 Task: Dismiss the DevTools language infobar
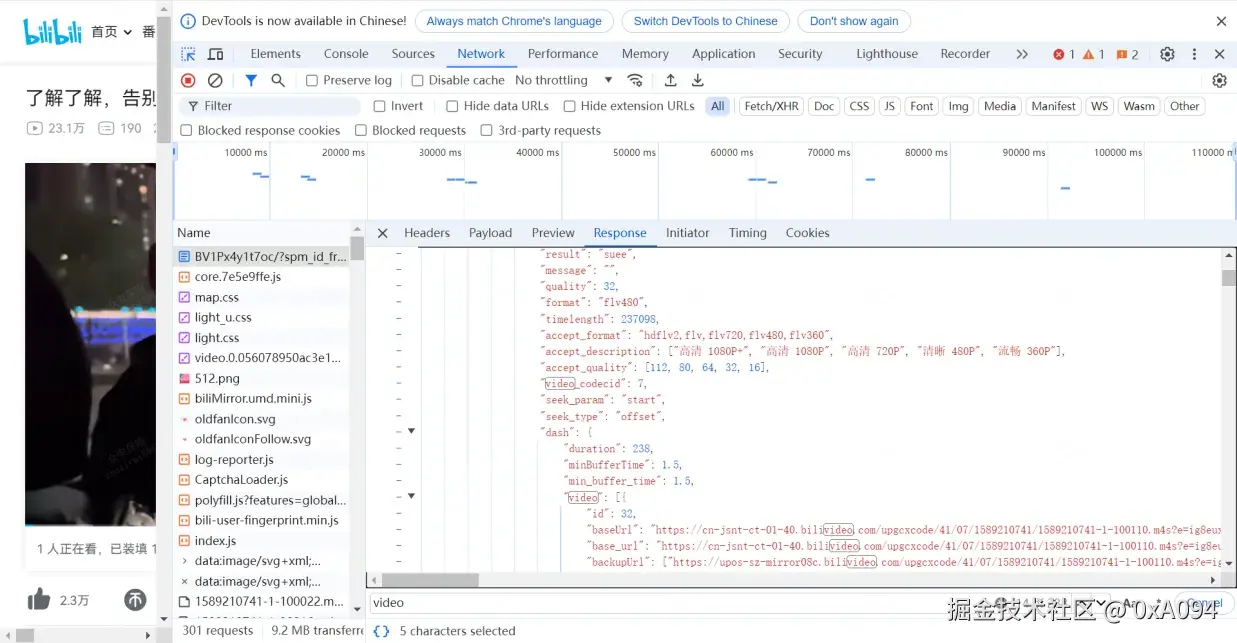pos(1221,21)
